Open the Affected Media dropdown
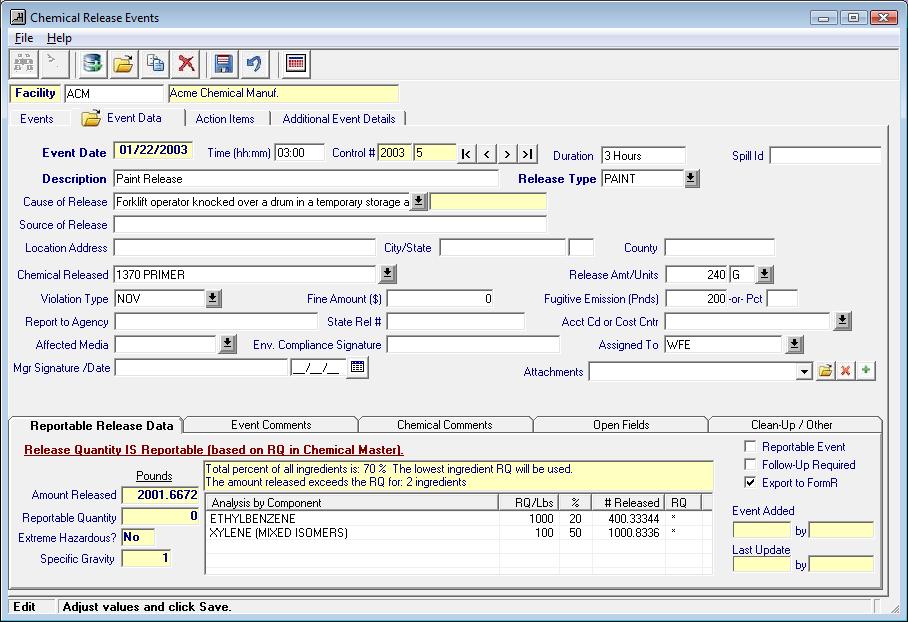The image size is (908, 622). pos(228,344)
